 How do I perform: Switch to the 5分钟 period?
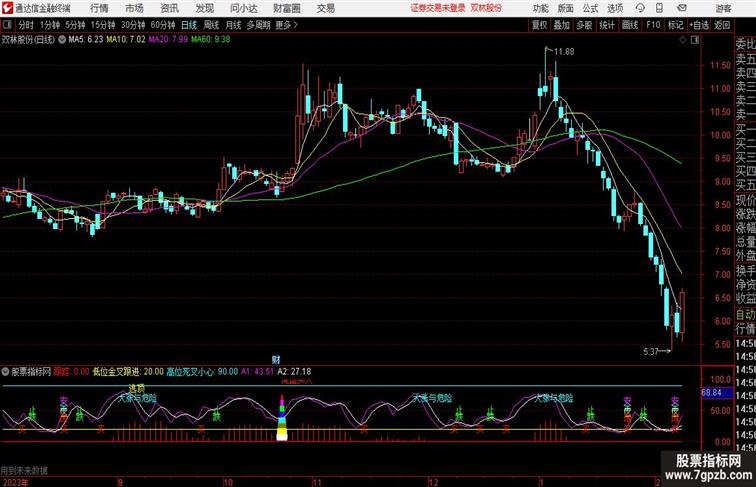tap(75, 25)
